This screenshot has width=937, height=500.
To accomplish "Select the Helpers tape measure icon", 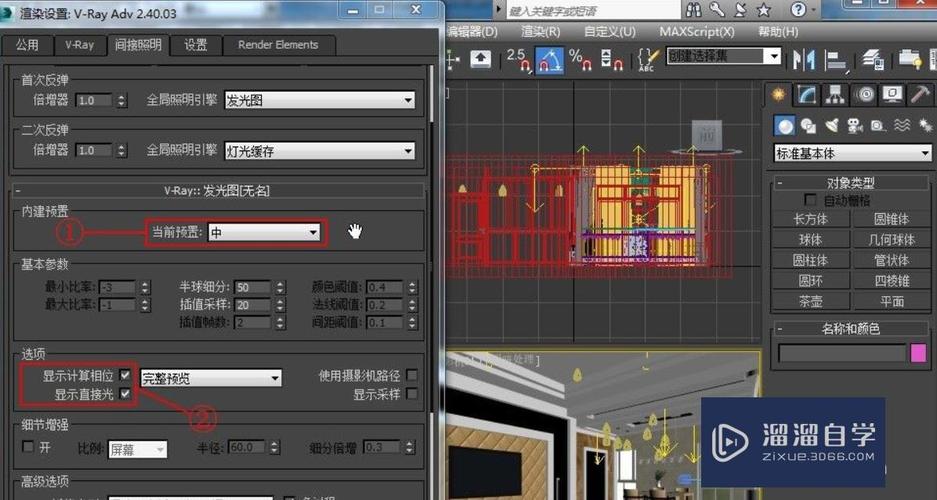I will [878, 125].
